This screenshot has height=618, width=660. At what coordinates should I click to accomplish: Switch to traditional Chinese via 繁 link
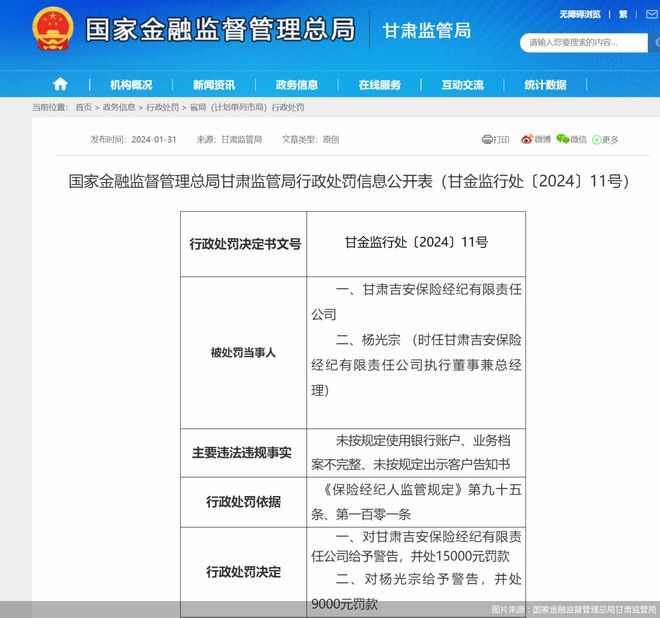tap(623, 14)
